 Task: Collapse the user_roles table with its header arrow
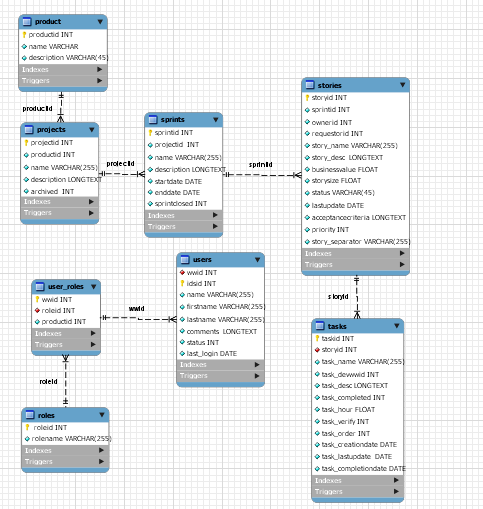click(x=94, y=286)
